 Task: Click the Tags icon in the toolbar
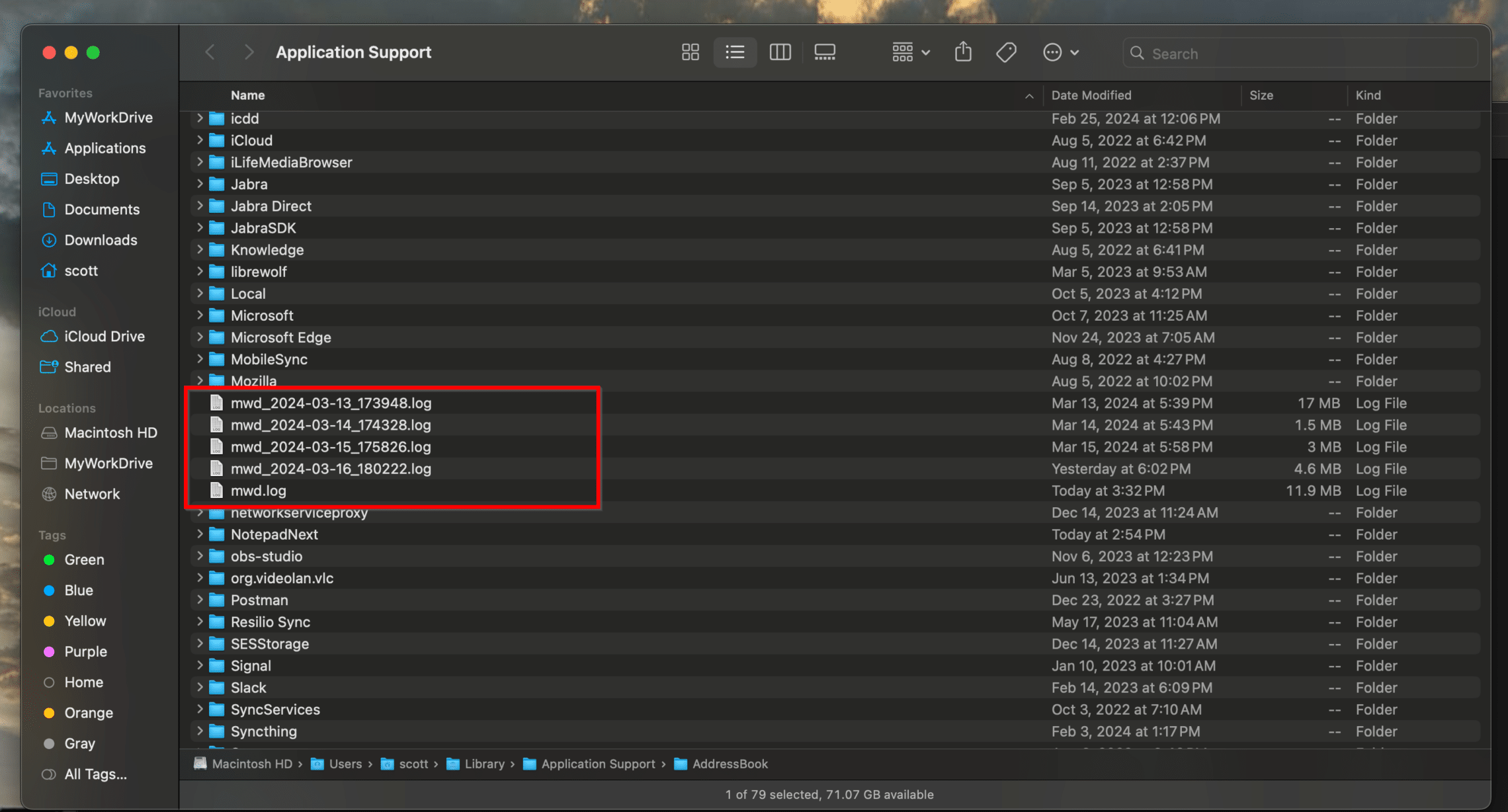click(1005, 52)
